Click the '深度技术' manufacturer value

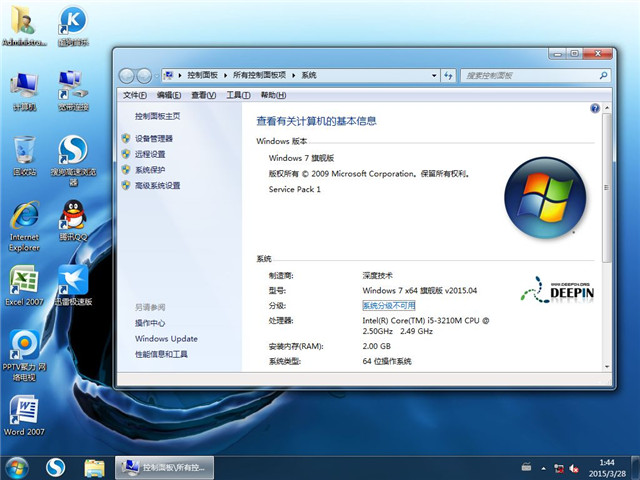click(x=377, y=276)
